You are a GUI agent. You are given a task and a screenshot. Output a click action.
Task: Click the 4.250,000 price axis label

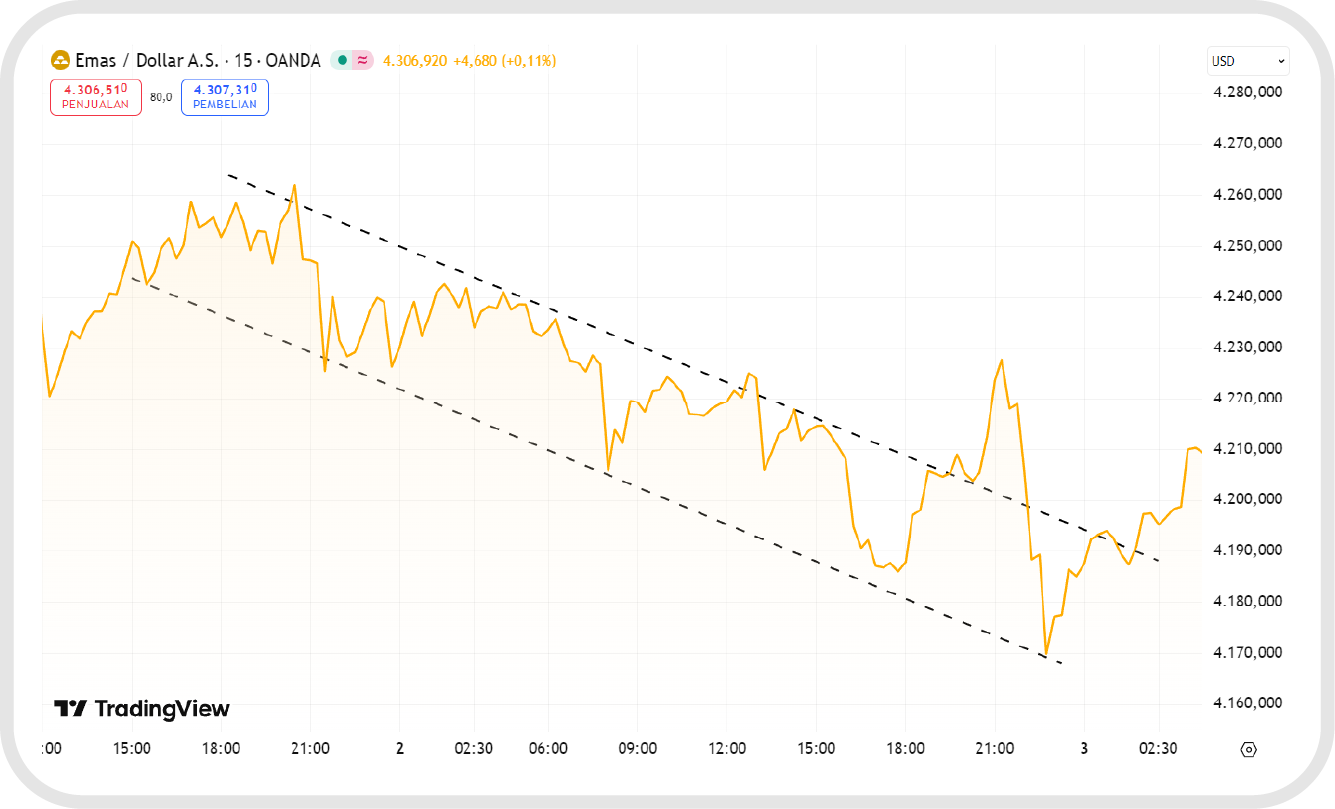click(x=1247, y=246)
